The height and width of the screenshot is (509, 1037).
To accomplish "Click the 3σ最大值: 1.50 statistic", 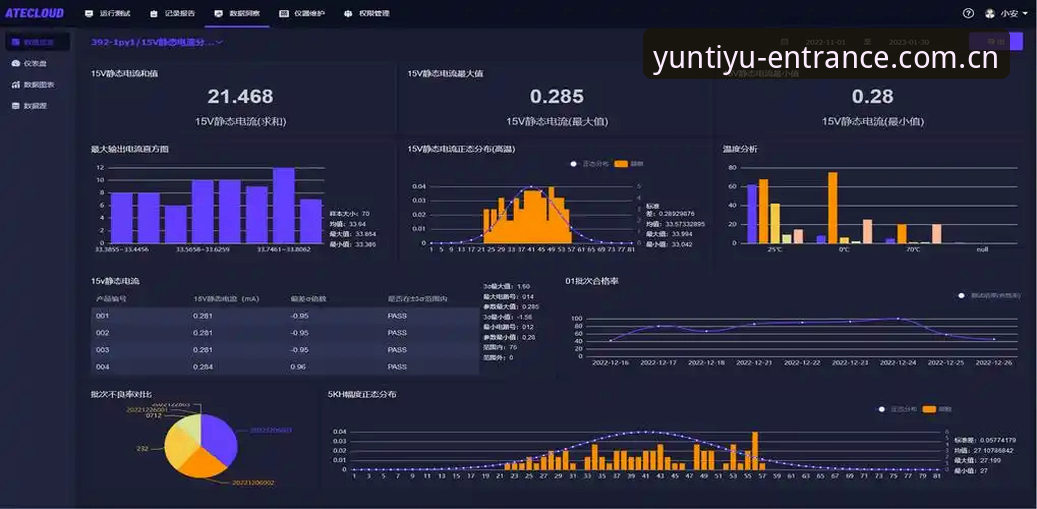I will click(507, 286).
